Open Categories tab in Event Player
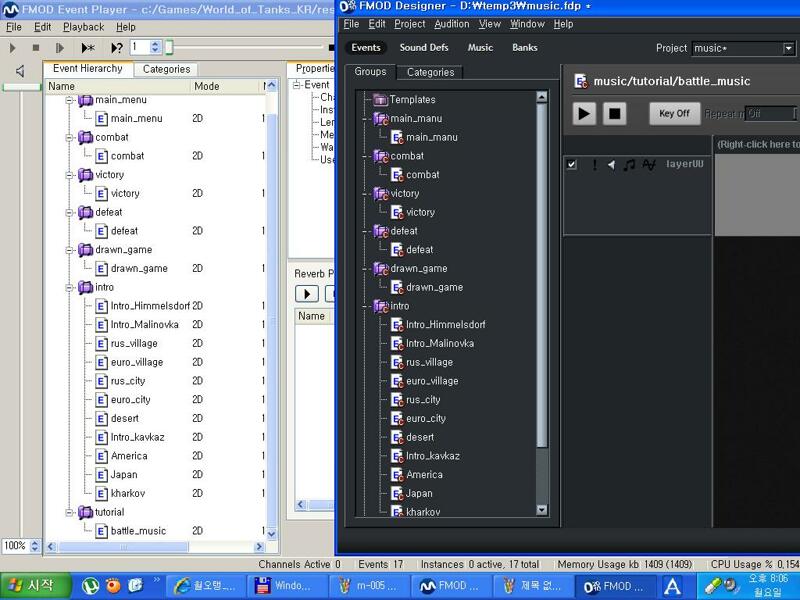 [x=166, y=69]
